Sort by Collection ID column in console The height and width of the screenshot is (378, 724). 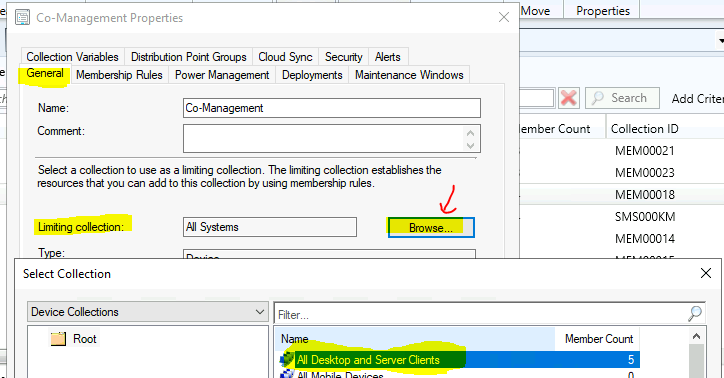[645, 129]
